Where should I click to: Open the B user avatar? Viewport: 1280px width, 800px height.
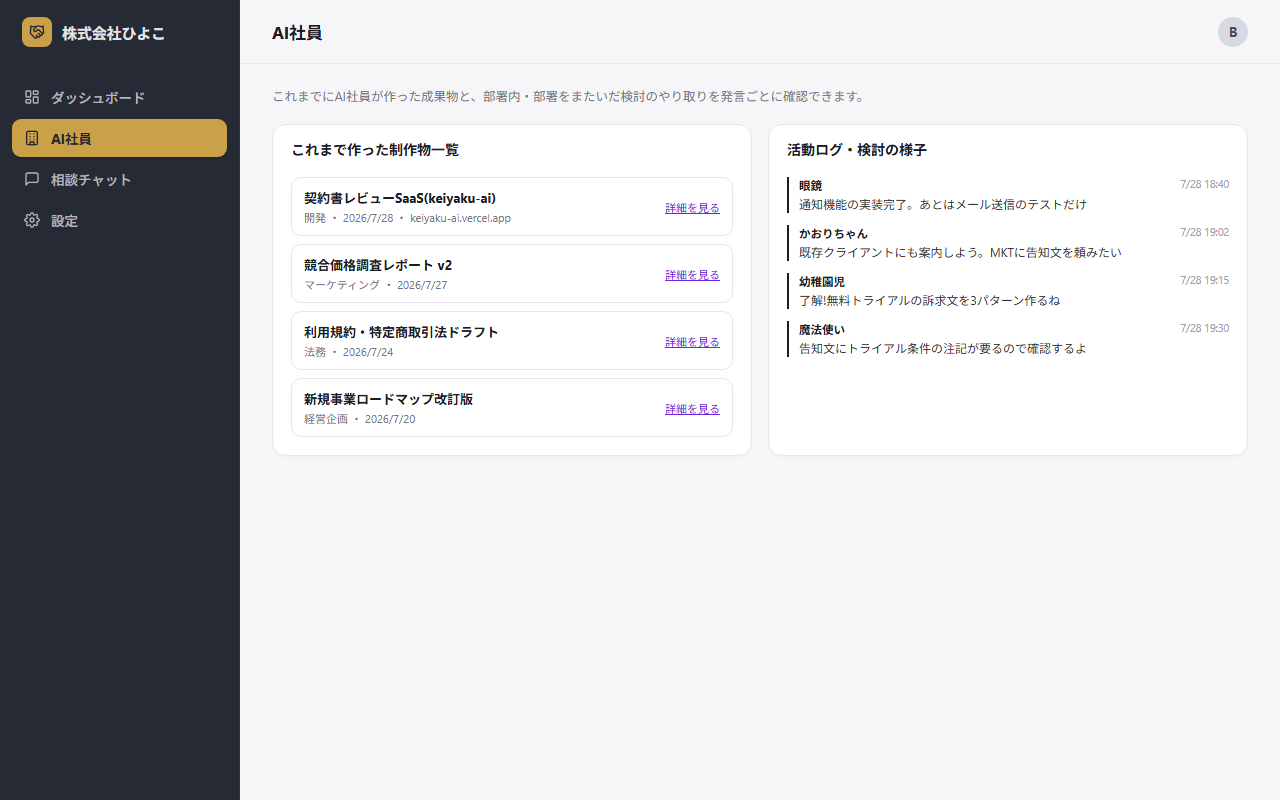[x=1233, y=32]
